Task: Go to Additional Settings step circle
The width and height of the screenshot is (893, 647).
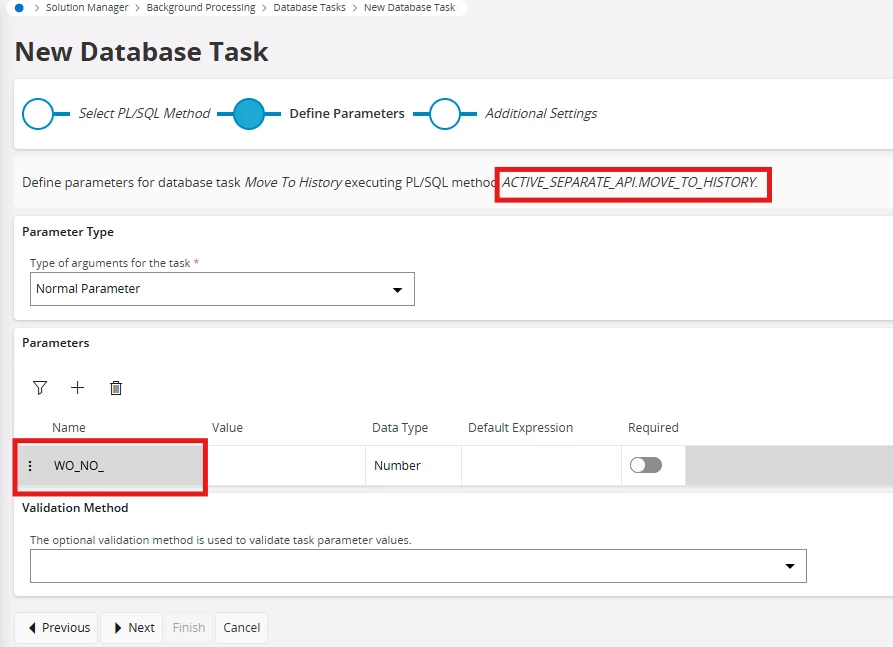Action: coord(445,114)
